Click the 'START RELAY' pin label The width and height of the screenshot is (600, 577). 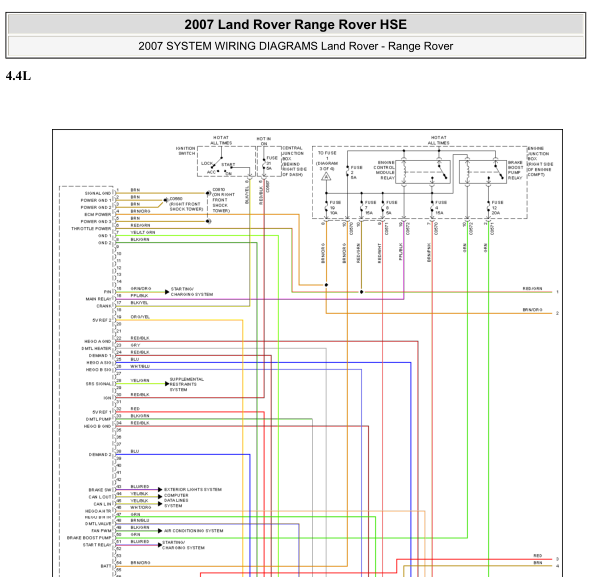pos(97,545)
